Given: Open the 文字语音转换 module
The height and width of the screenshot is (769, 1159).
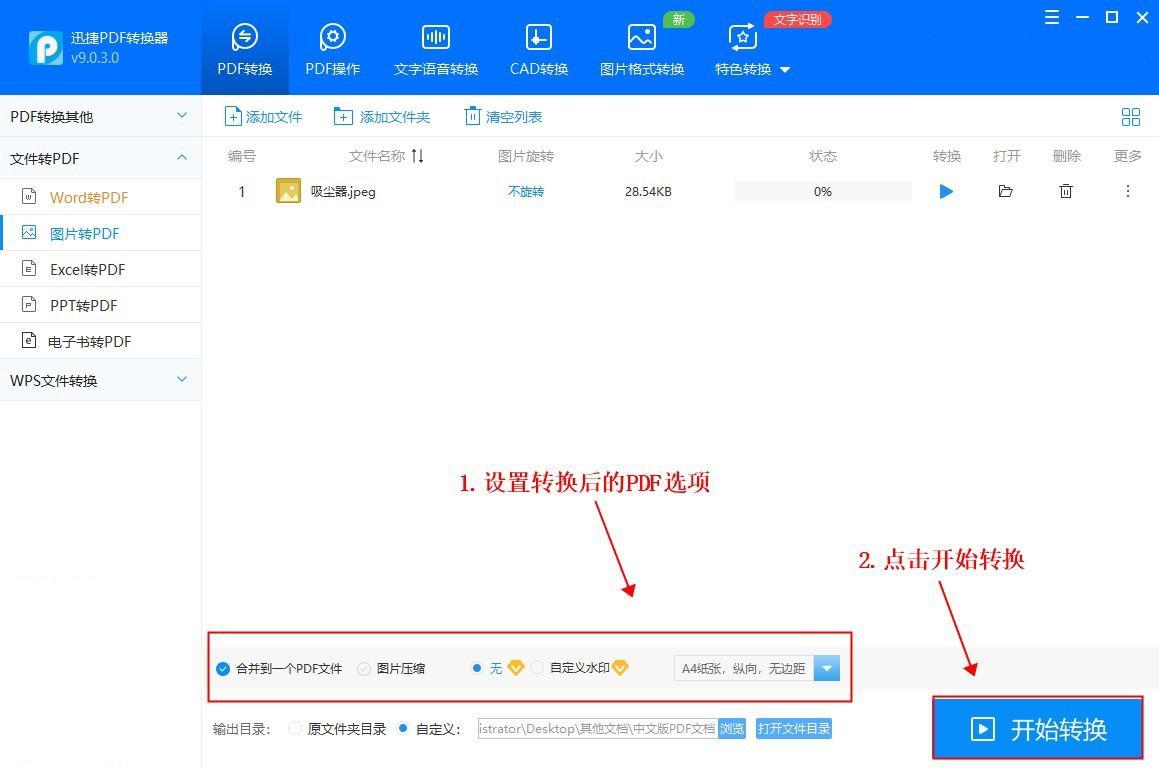Looking at the screenshot, I should pos(436,50).
